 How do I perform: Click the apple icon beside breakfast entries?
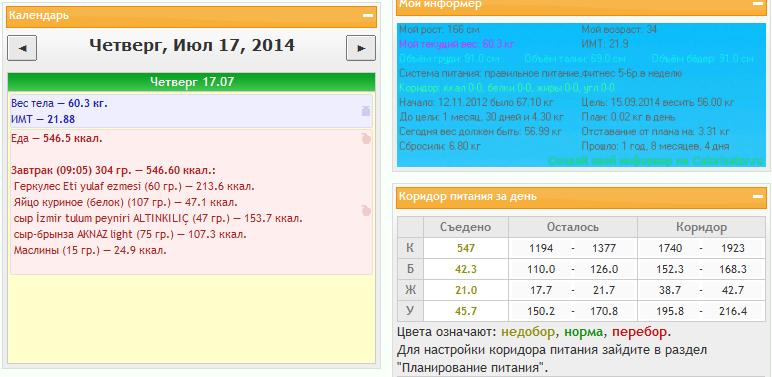(x=366, y=211)
